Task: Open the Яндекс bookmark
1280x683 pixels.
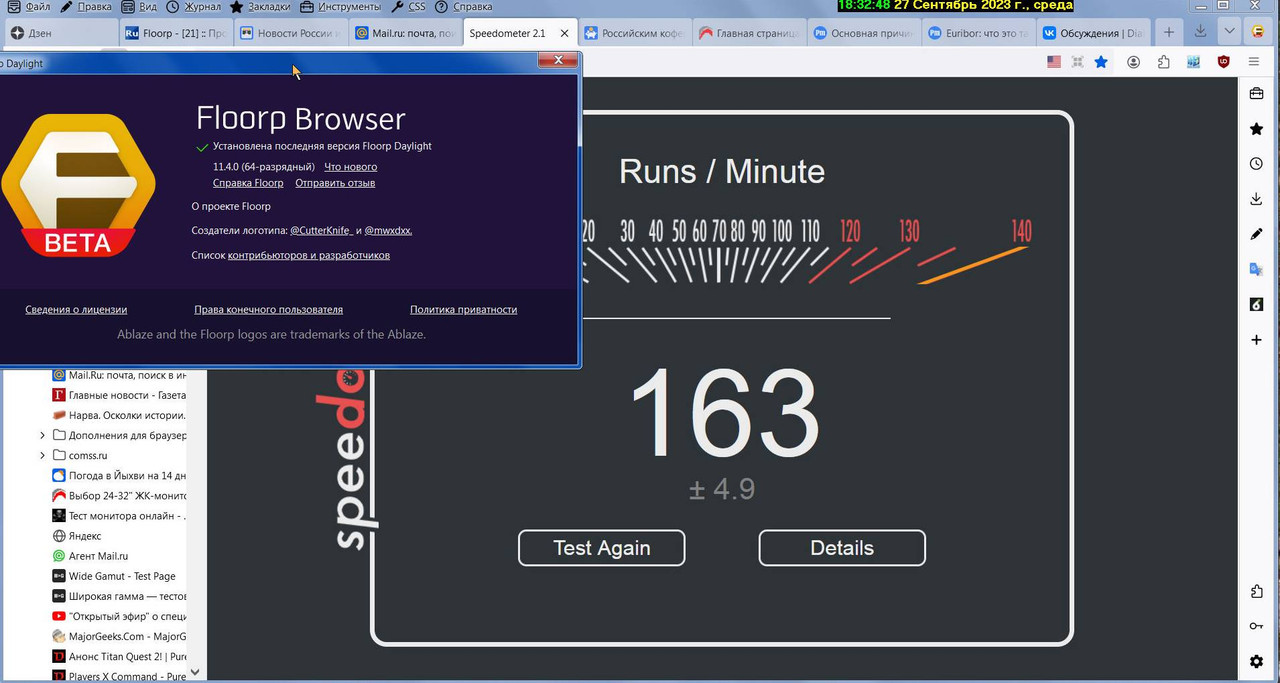Action: coord(77,536)
